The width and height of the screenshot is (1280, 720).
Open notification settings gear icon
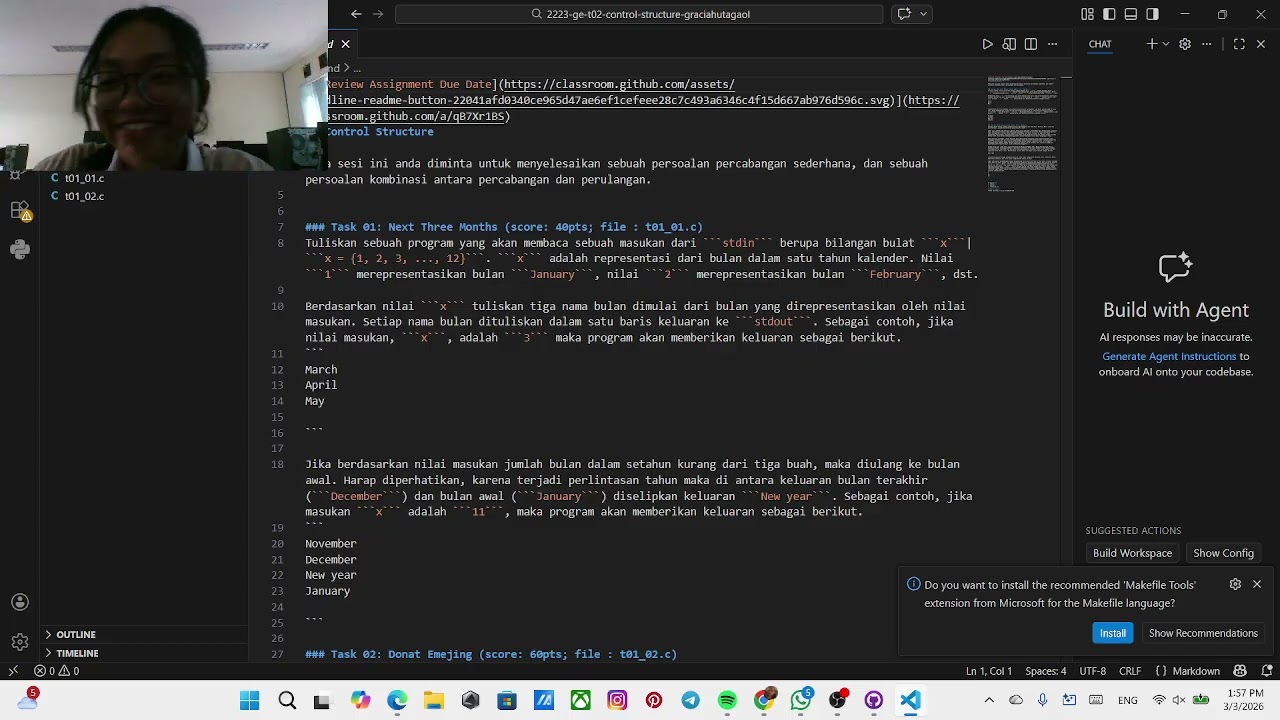tap(1235, 584)
